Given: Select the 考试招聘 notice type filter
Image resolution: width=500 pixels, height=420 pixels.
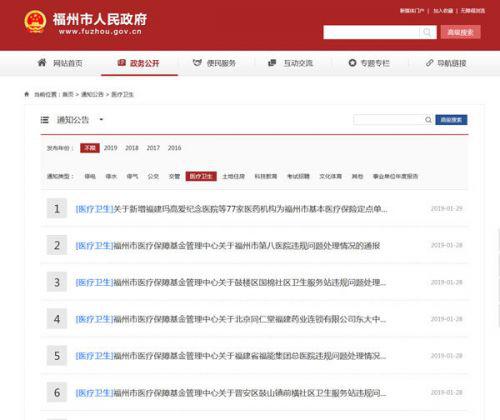Looking at the screenshot, I should 298,176.
